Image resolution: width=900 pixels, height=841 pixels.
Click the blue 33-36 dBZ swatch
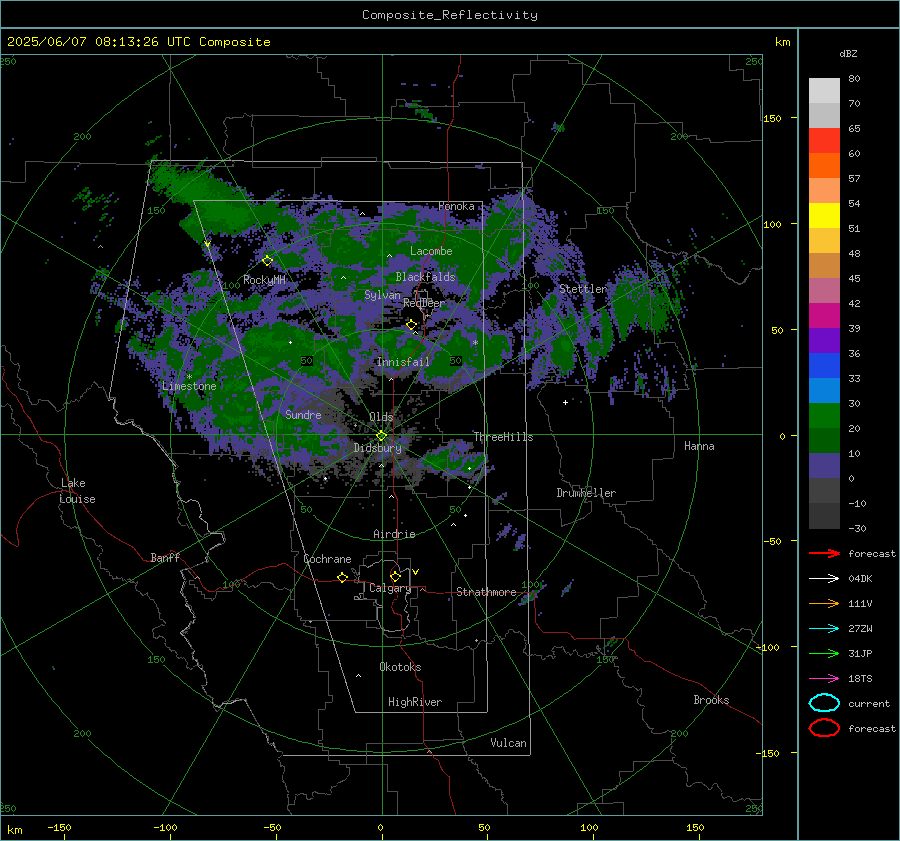(824, 366)
